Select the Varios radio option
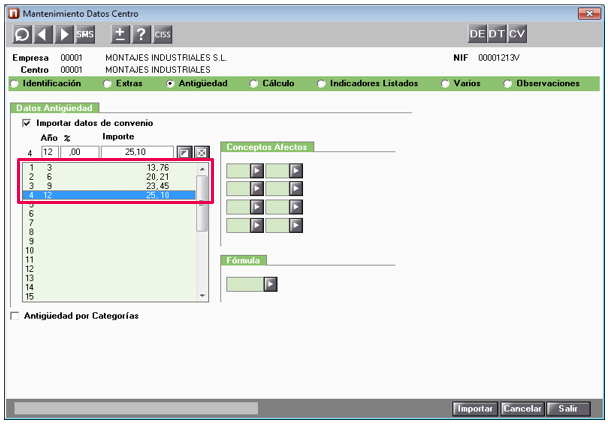The image size is (608, 424). [445, 84]
